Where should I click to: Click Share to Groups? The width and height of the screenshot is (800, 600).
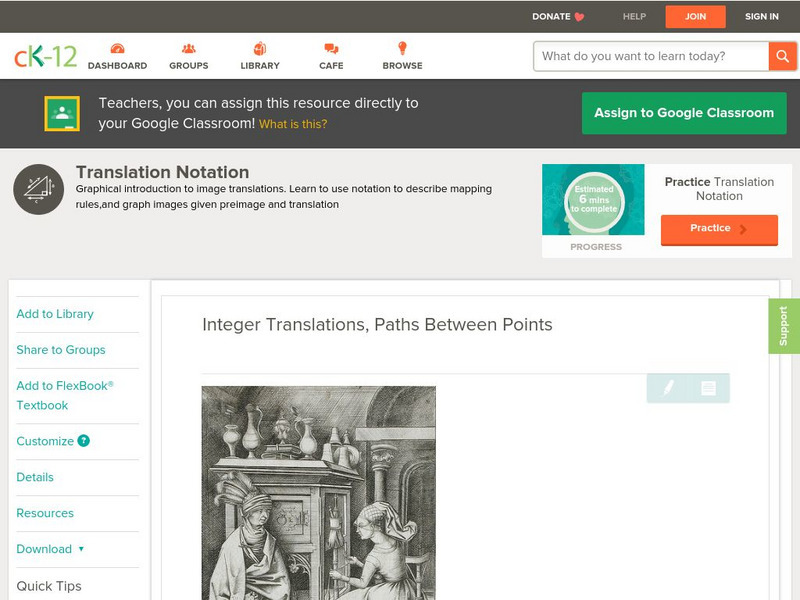point(61,350)
